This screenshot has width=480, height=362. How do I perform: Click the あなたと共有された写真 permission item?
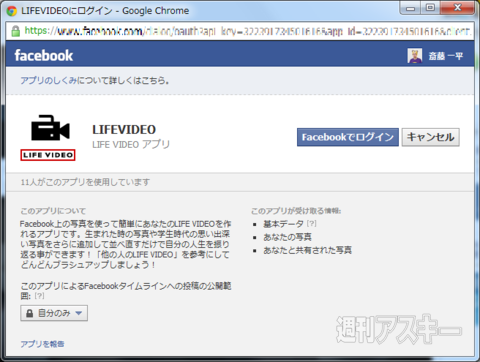pos(307,250)
